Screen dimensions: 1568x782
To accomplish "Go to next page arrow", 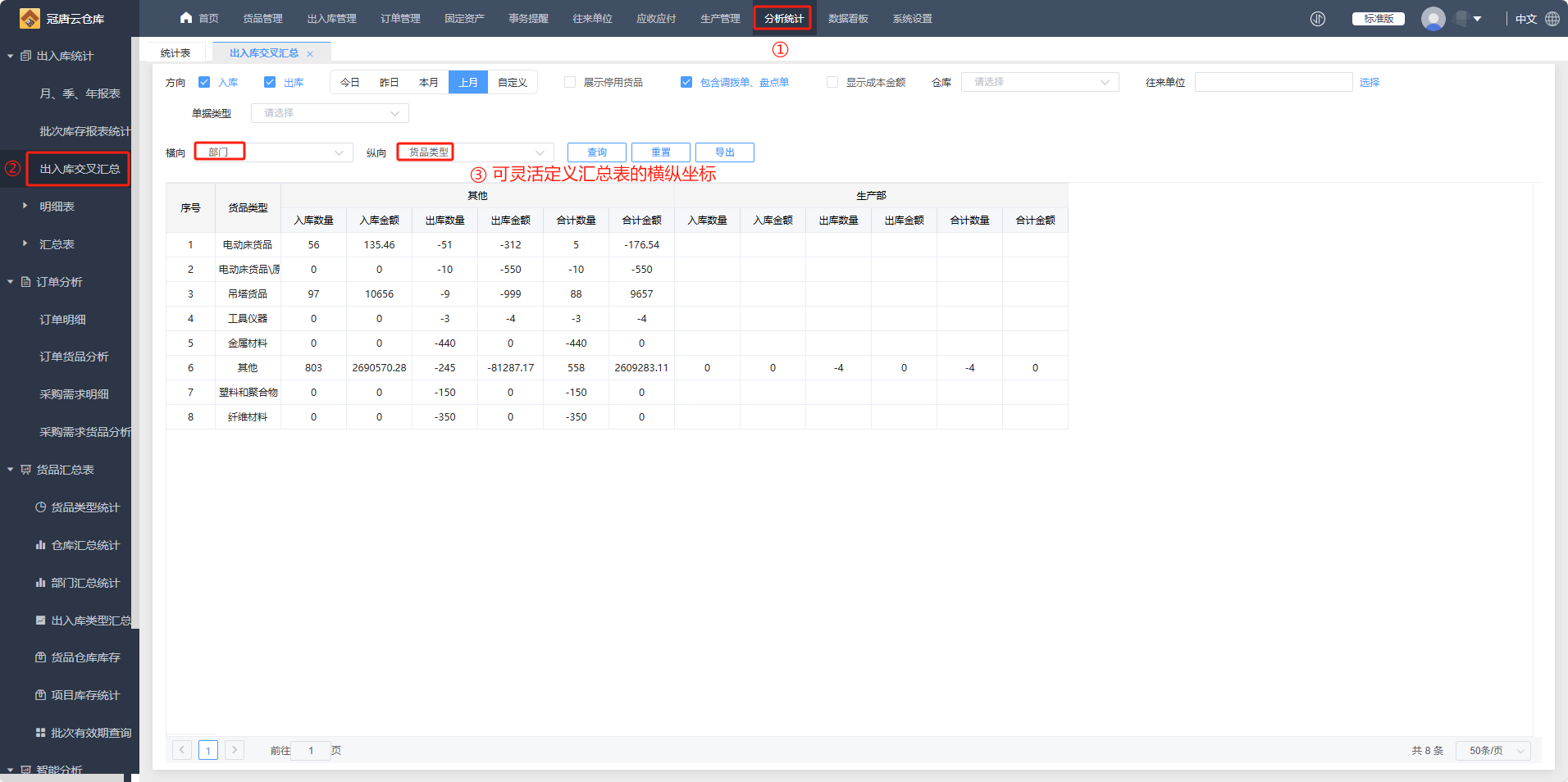I will pos(235,749).
